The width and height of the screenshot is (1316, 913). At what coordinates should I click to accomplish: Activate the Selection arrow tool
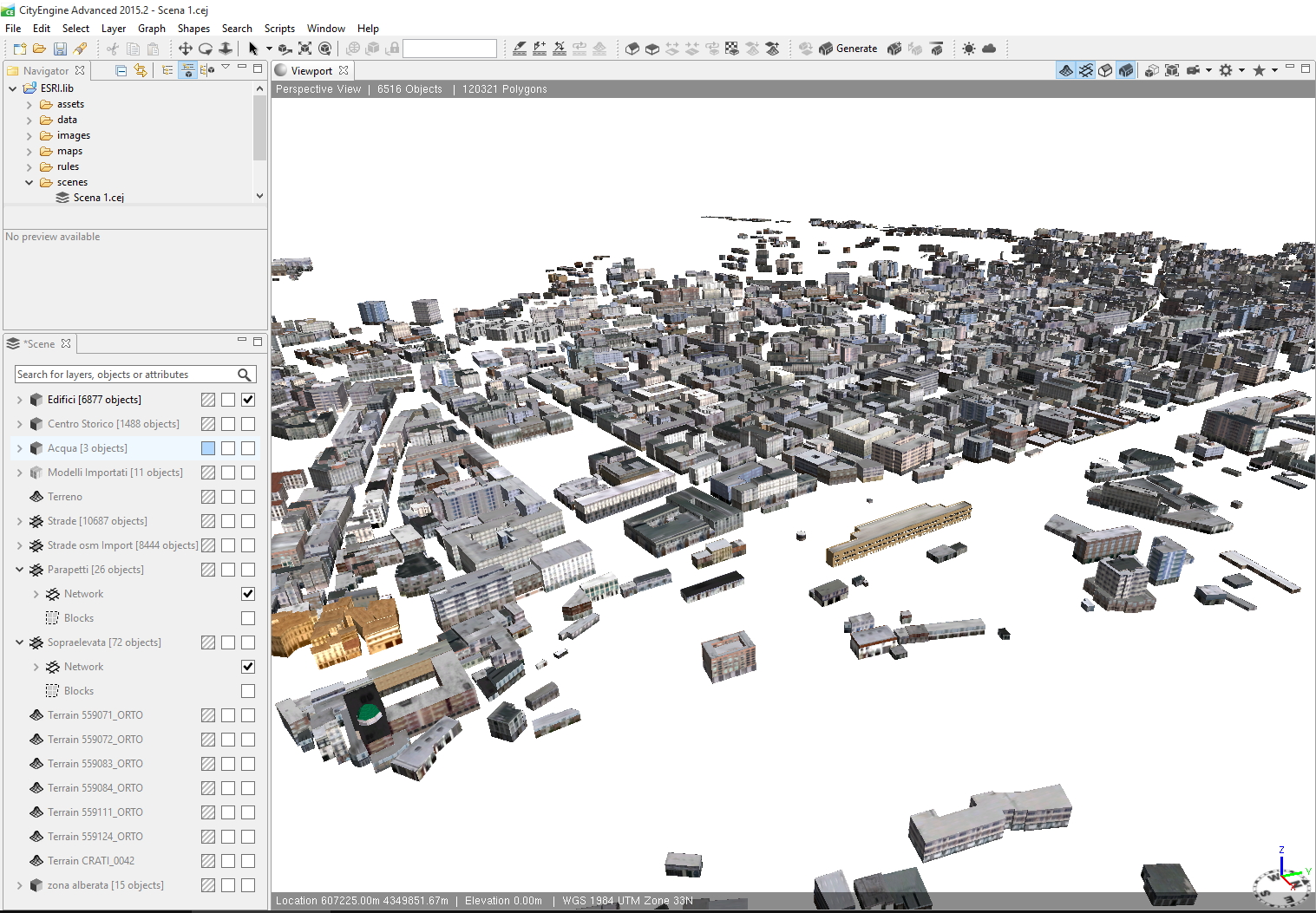(x=253, y=49)
